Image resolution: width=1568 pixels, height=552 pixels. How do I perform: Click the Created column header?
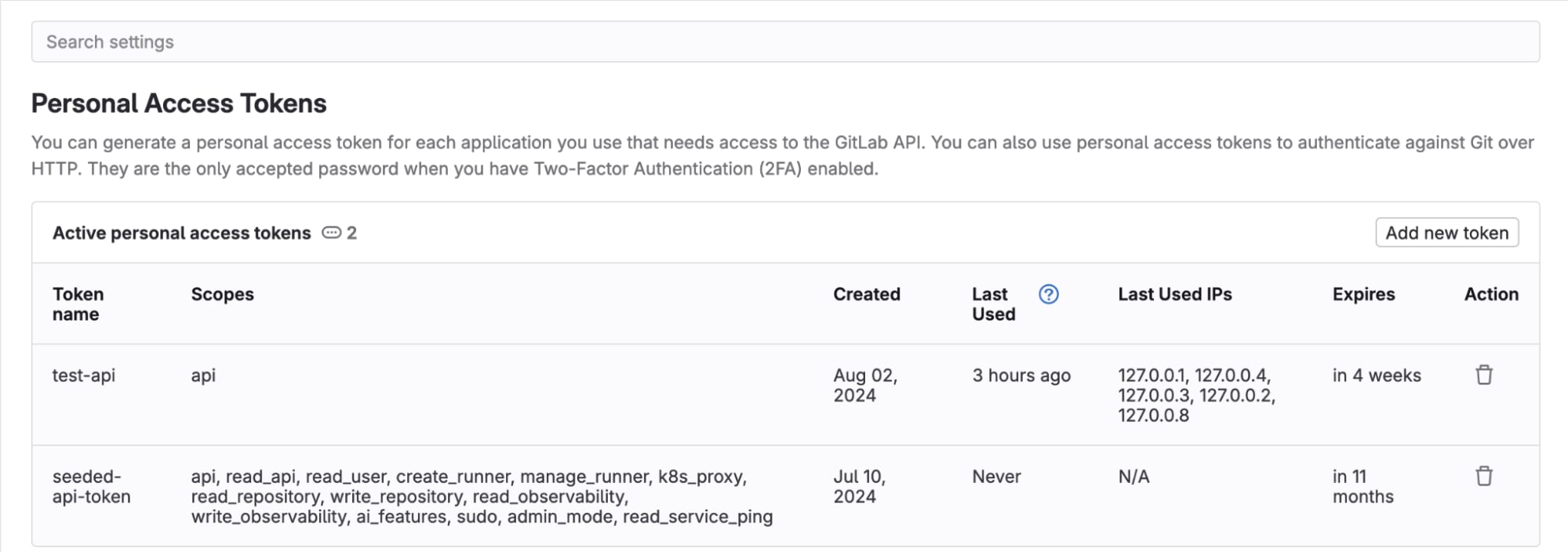pos(867,294)
